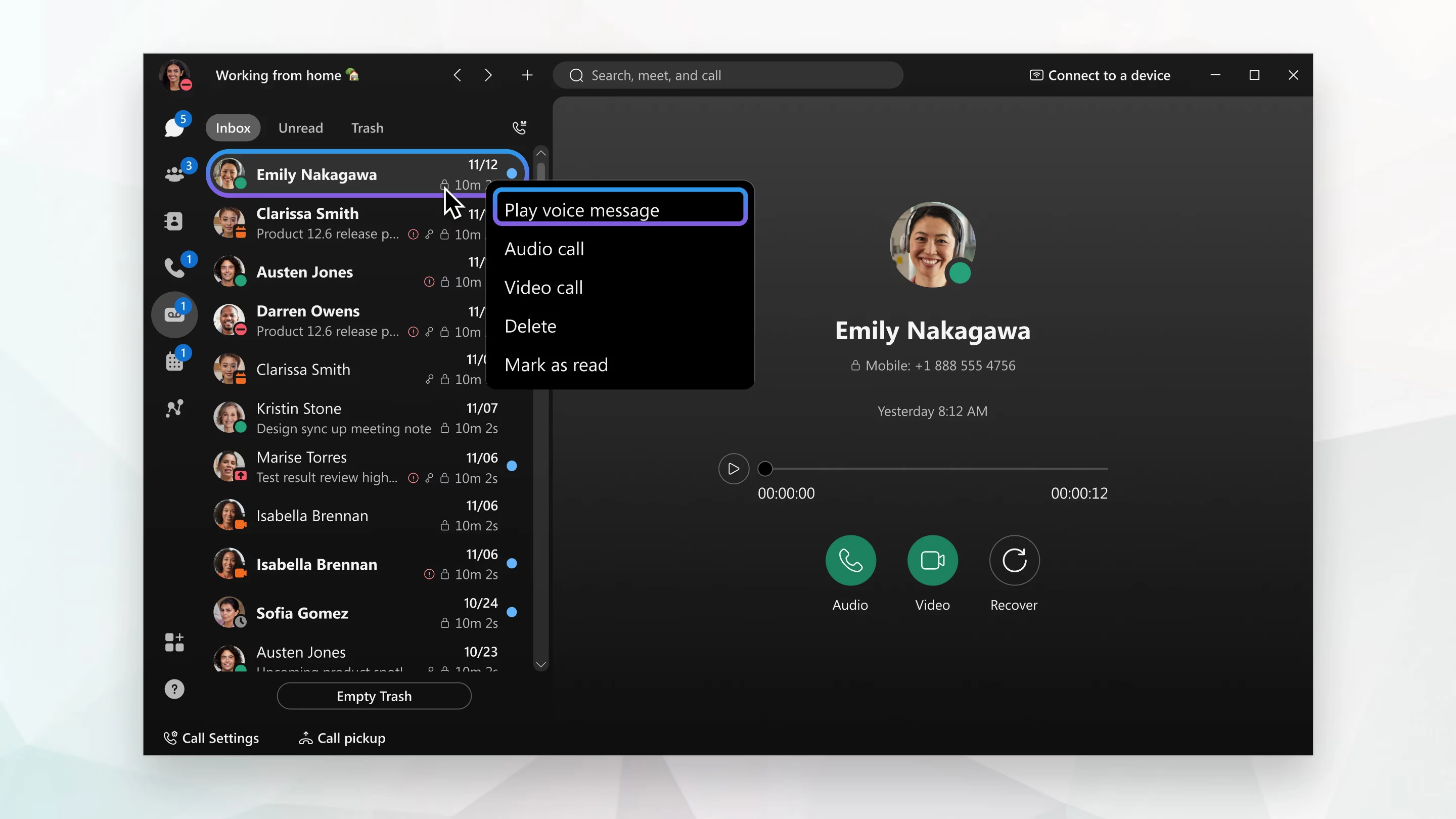This screenshot has height=819, width=1456.
Task: Select Mark as read from the context menu
Action: pyautogui.click(x=556, y=365)
